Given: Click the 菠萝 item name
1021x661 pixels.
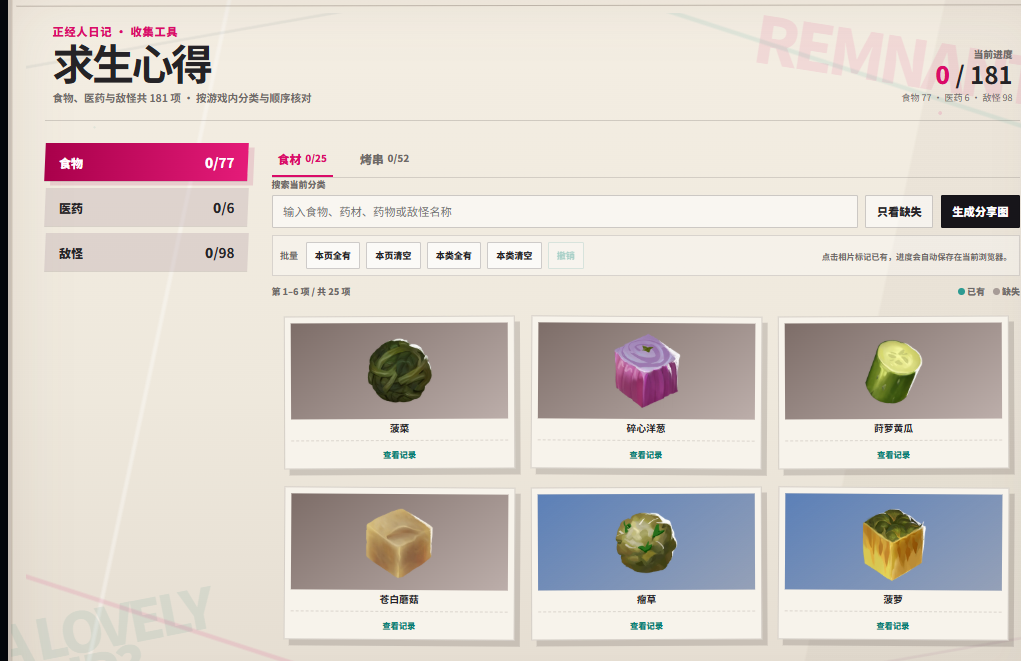Looking at the screenshot, I should [893, 600].
